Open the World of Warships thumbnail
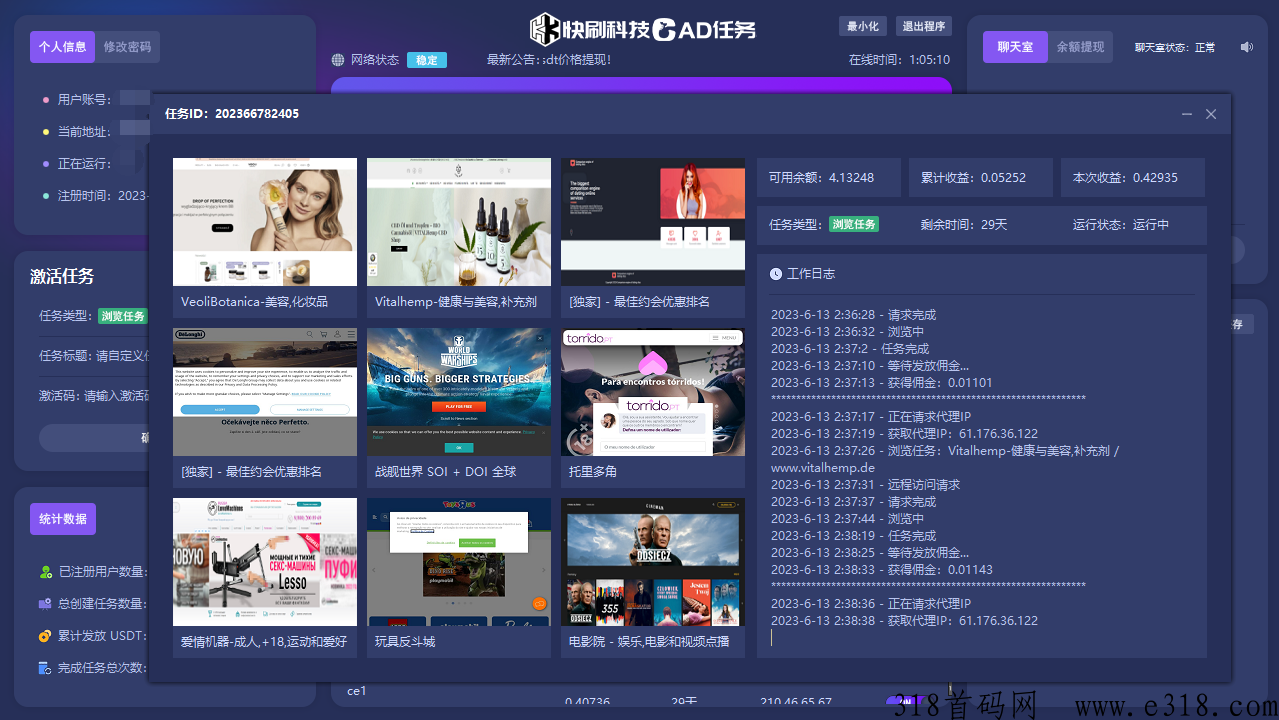The image size is (1279, 720). [459, 392]
